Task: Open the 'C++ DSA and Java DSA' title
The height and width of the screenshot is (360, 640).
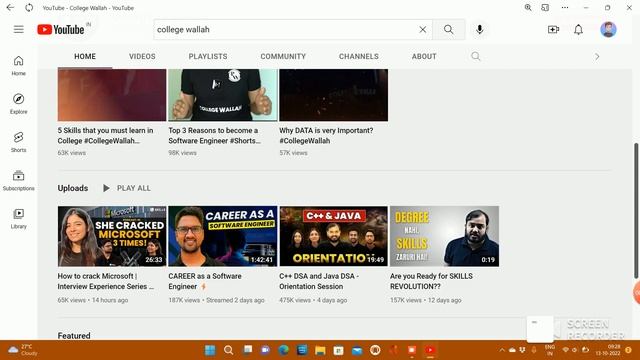Action: [319, 281]
